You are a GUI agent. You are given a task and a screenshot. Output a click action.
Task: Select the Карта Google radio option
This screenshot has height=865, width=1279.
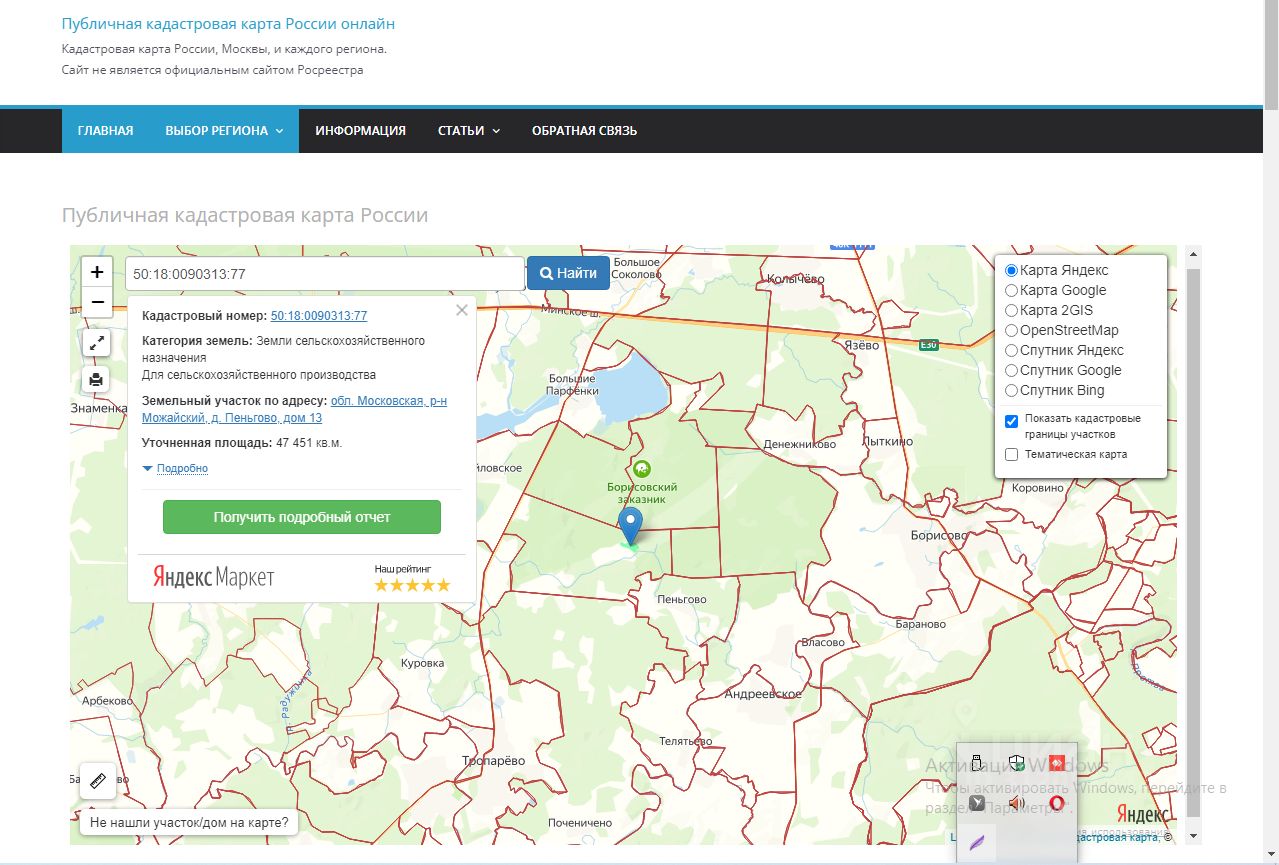pos(1011,290)
